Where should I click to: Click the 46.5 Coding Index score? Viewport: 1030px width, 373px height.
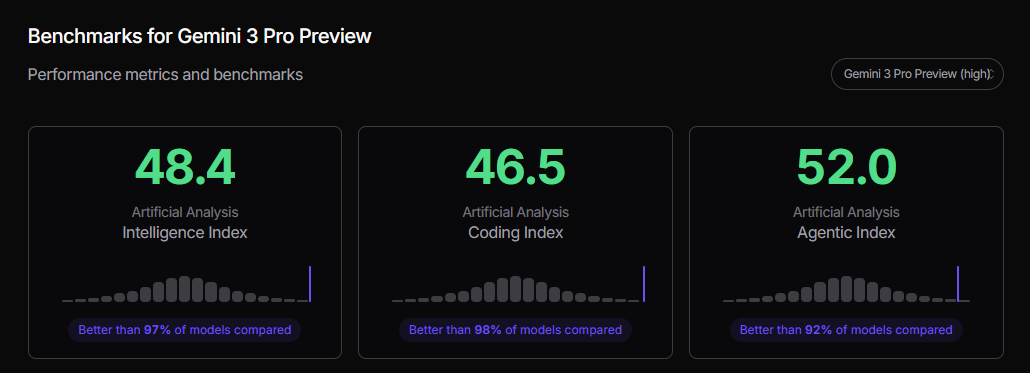(515, 167)
